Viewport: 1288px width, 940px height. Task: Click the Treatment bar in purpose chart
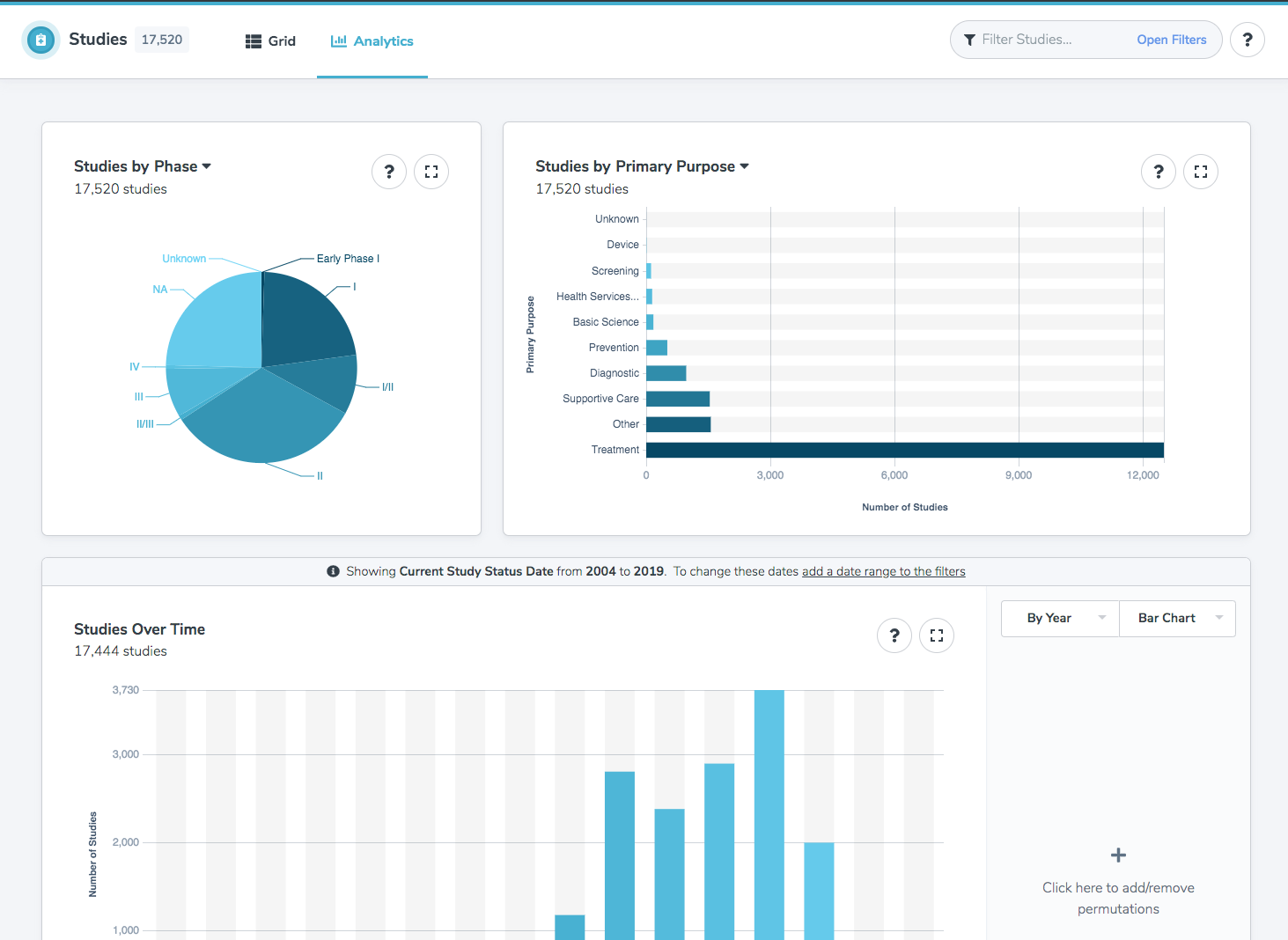pos(905,450)
